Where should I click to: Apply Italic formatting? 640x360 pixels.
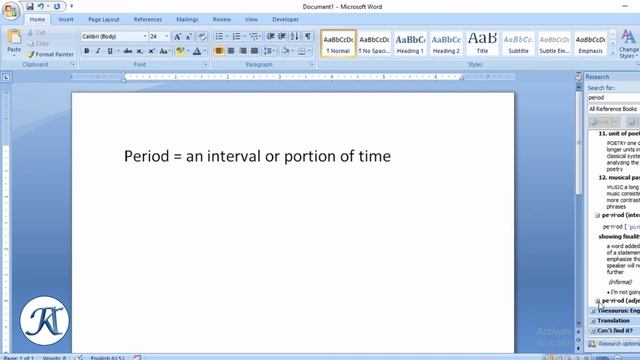[98, 51]
